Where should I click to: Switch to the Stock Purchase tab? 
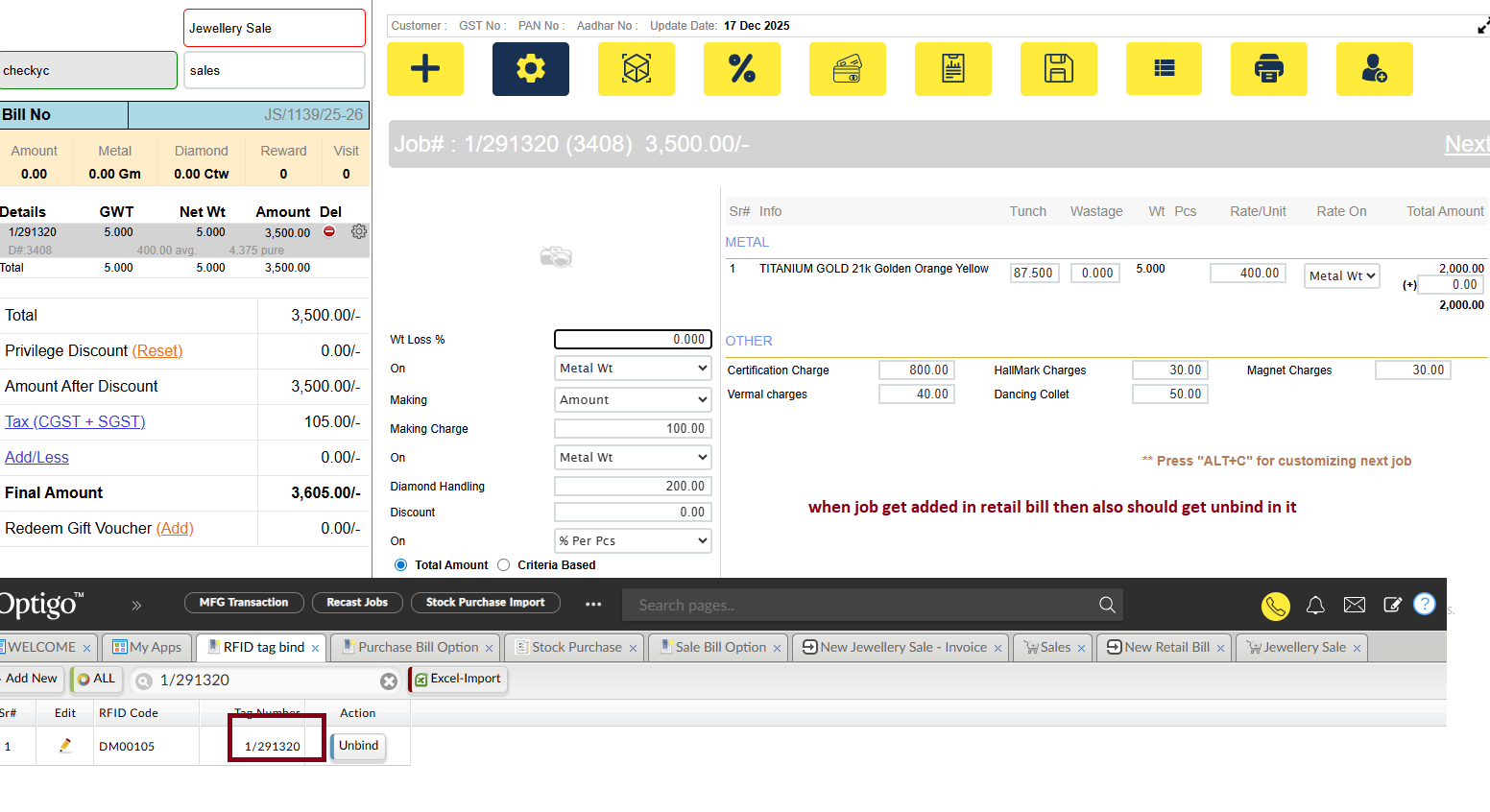576,648
